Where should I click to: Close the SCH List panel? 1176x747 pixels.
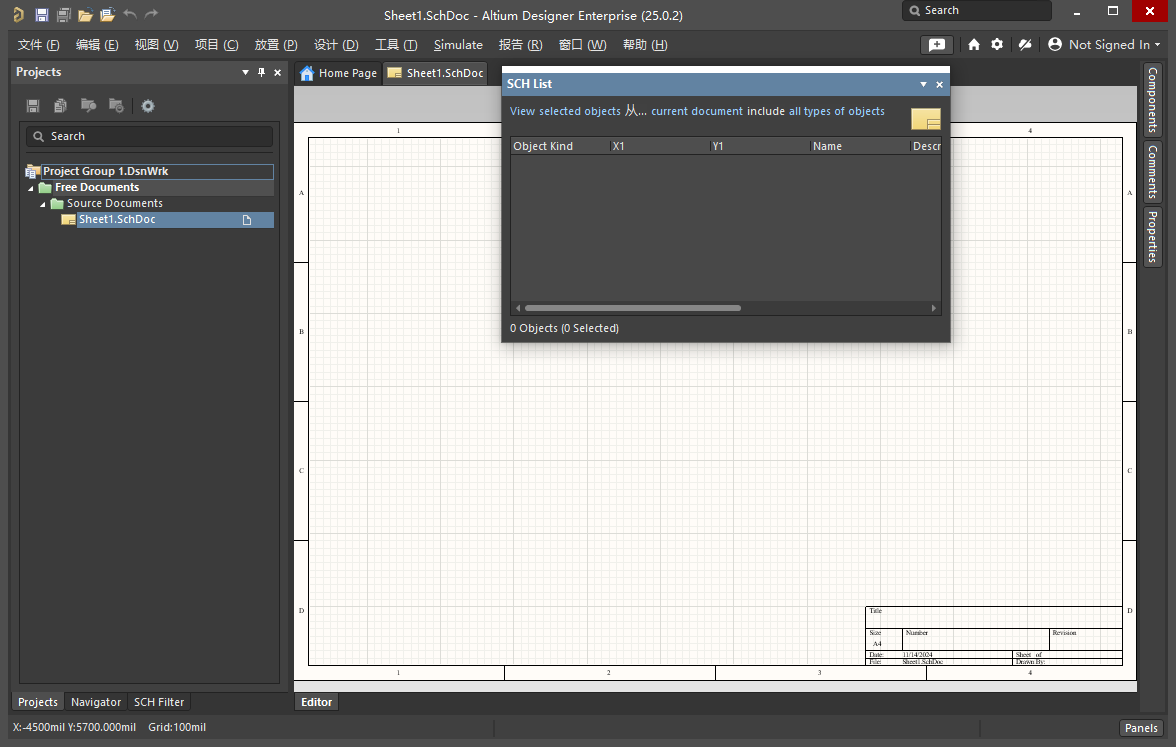939,84
